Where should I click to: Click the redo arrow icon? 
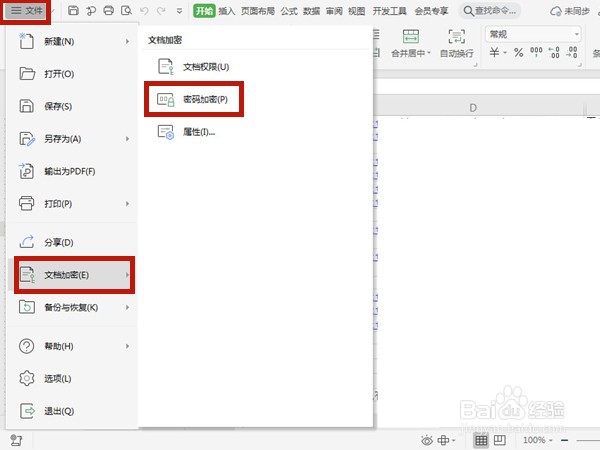(161, 11)
